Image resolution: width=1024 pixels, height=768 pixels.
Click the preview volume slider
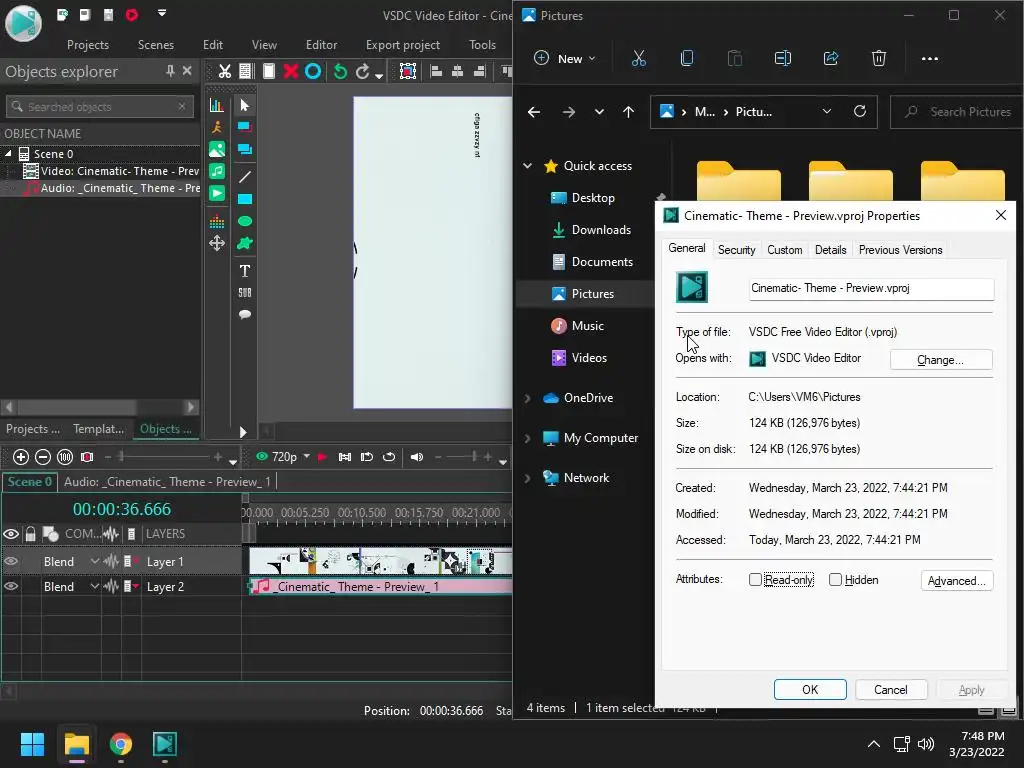(x=462, y=457)
